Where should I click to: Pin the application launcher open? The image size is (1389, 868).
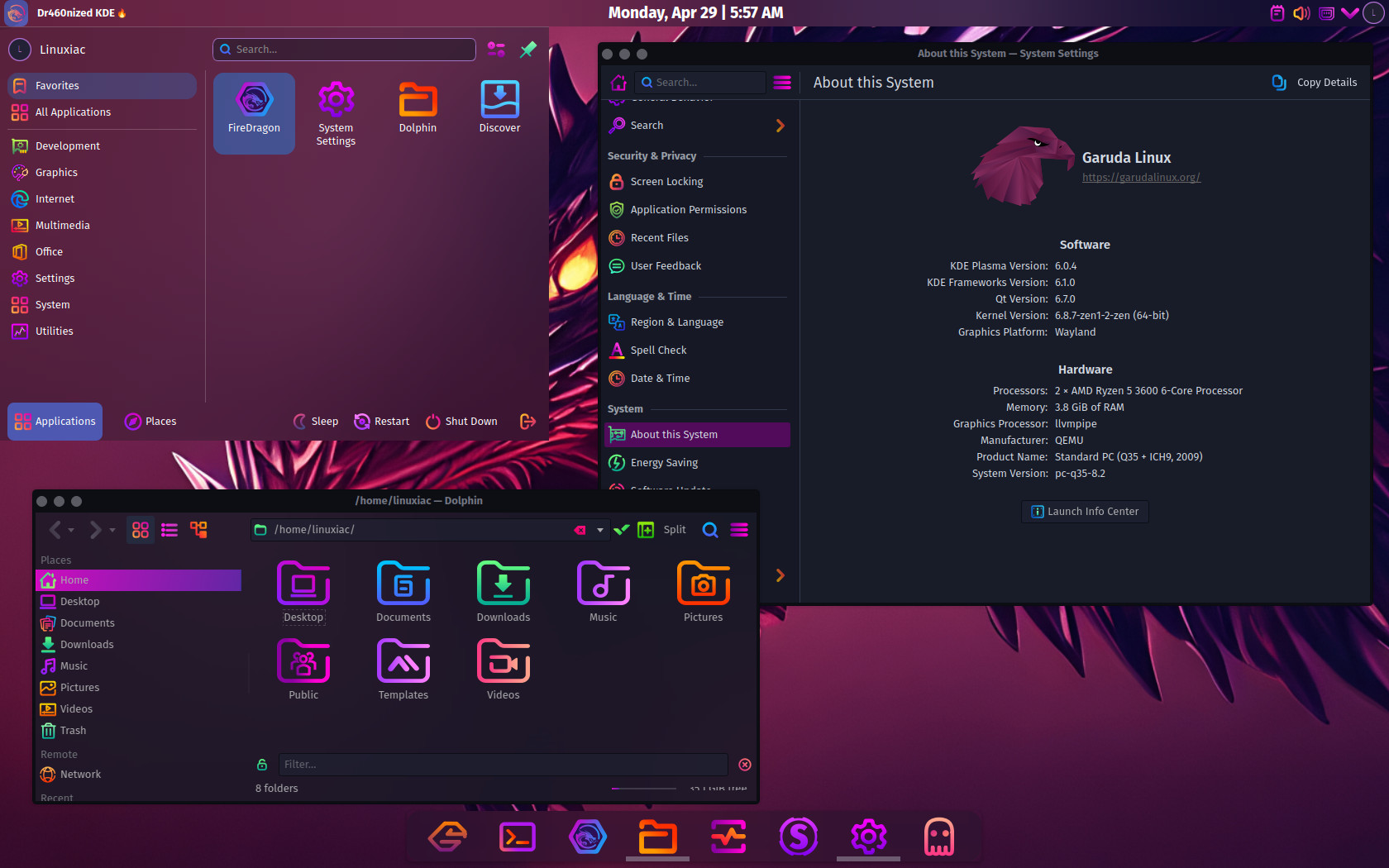tap(527, 50)
